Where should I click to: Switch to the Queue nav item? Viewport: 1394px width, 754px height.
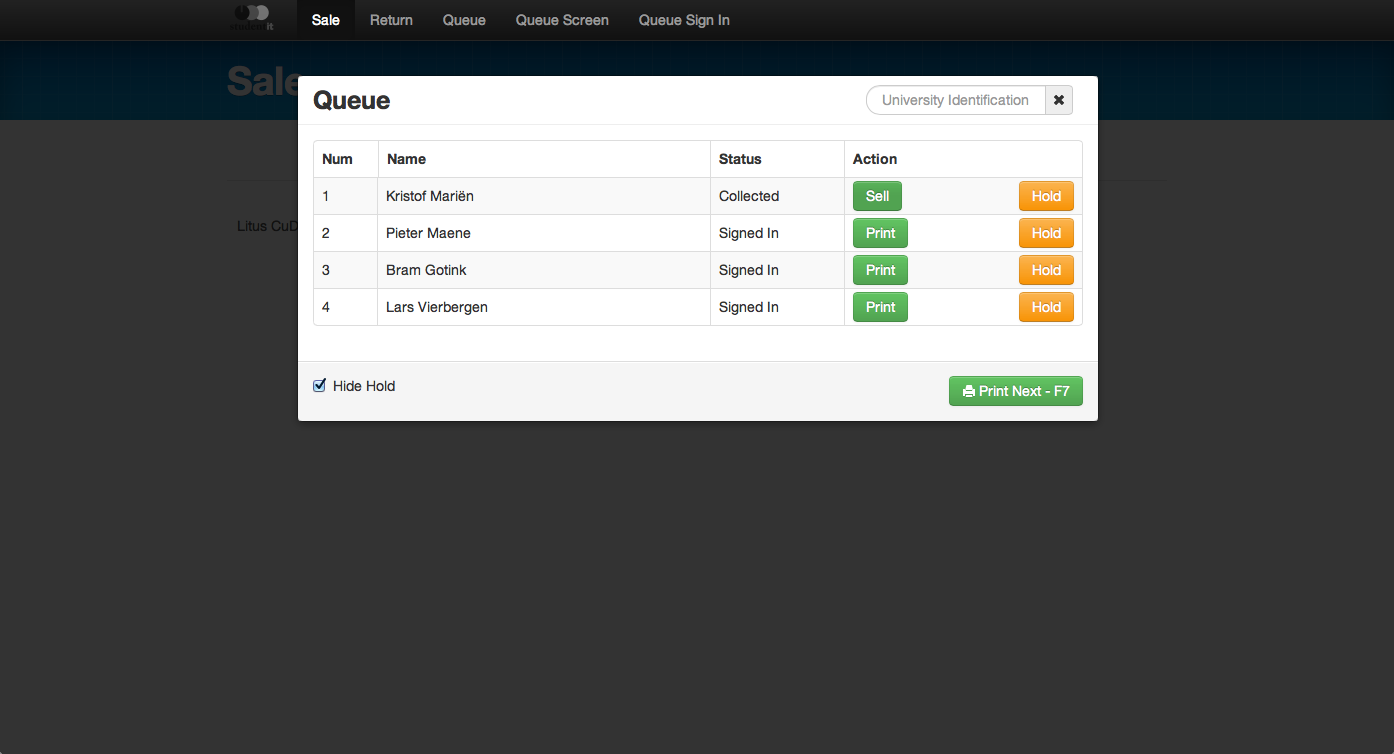click(x=464, y=20)
